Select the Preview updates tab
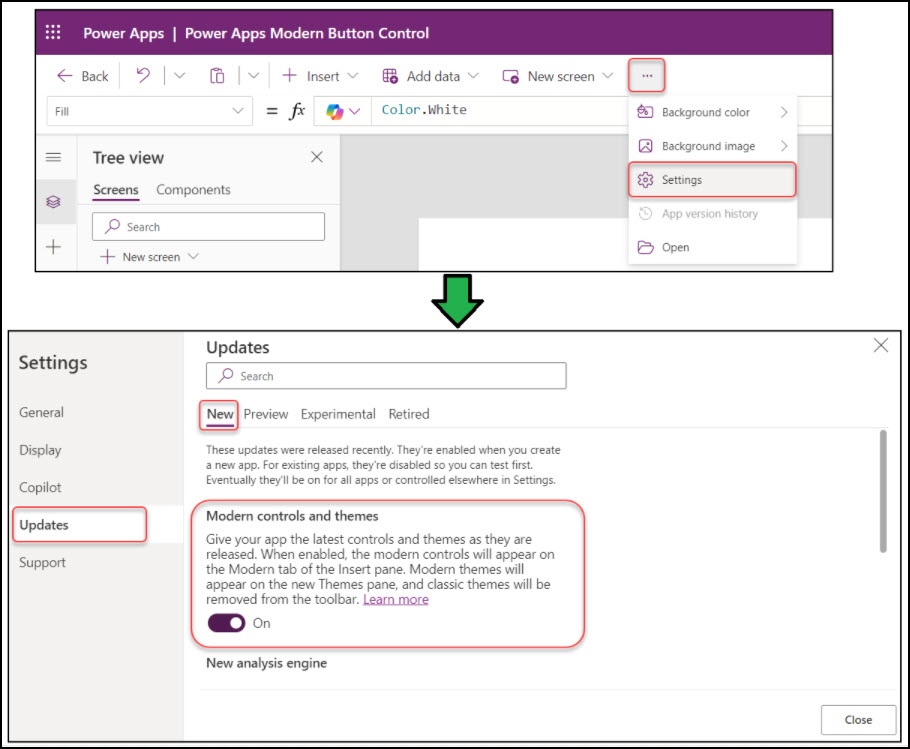 (x=266, y=414)
